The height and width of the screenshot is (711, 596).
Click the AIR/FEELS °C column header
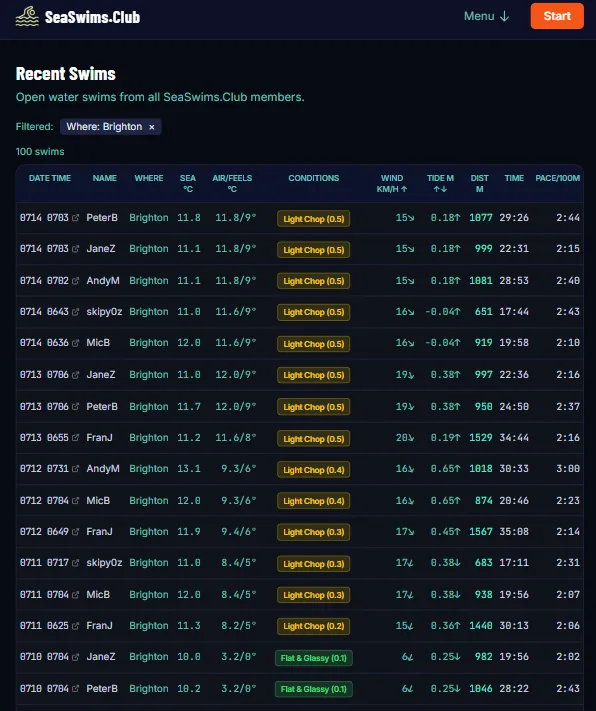(232, 183)
